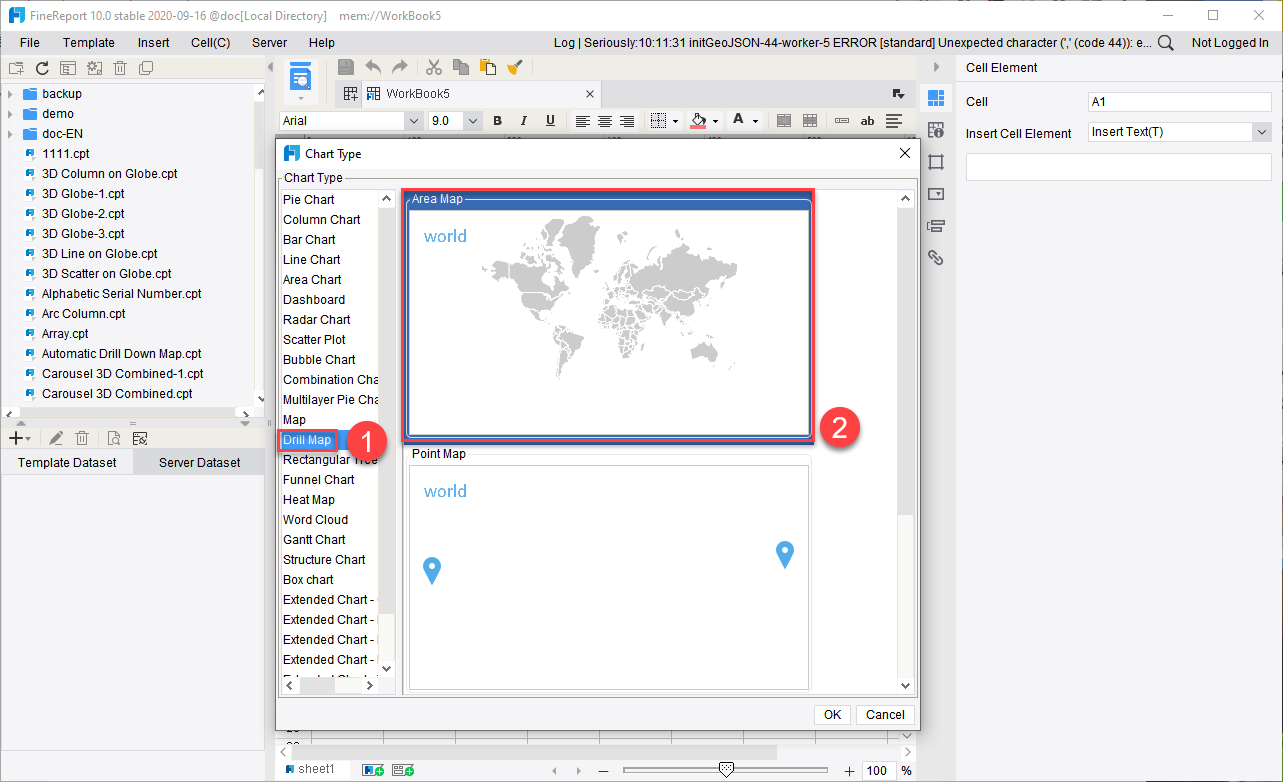Viewport: 1283px width, 782px height.
Task: Edit dataset using the pencil icon
Action: 55,438
